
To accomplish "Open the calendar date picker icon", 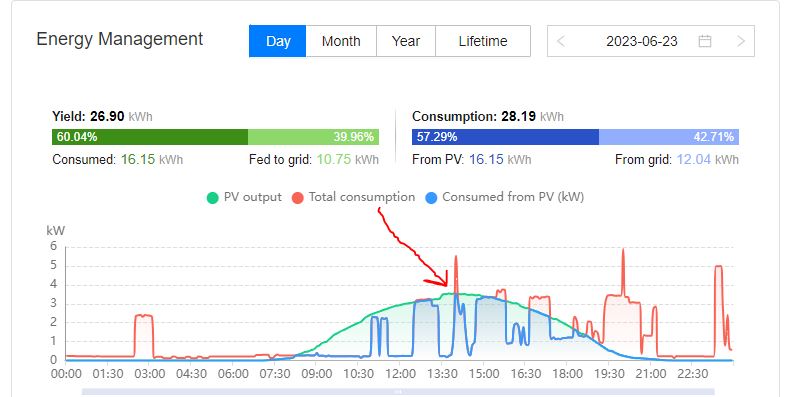I will [705, 41].
